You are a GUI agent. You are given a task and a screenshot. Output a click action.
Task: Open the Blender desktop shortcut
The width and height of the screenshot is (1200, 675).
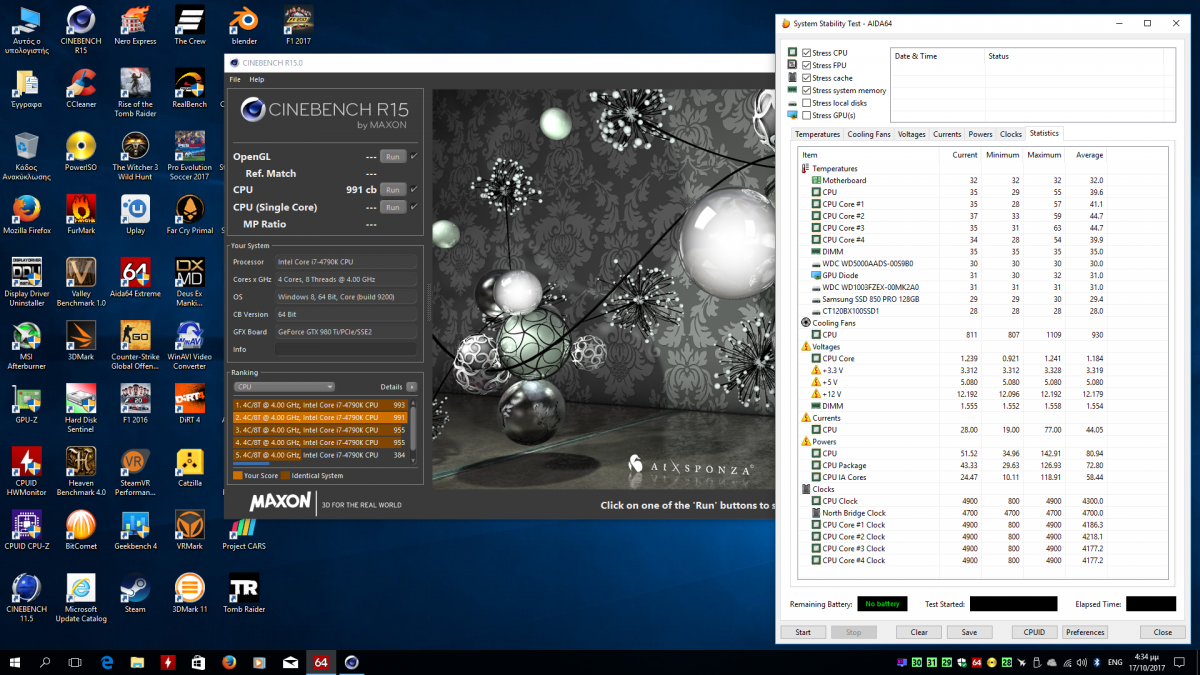point(244,24)
